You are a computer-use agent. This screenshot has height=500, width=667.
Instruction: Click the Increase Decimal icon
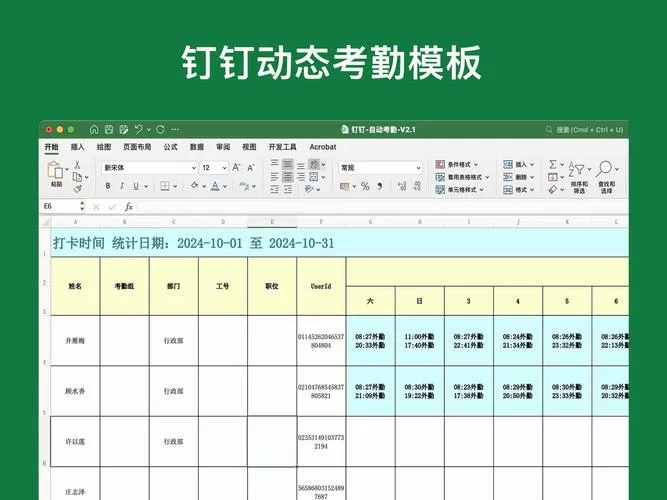[402, 186]
